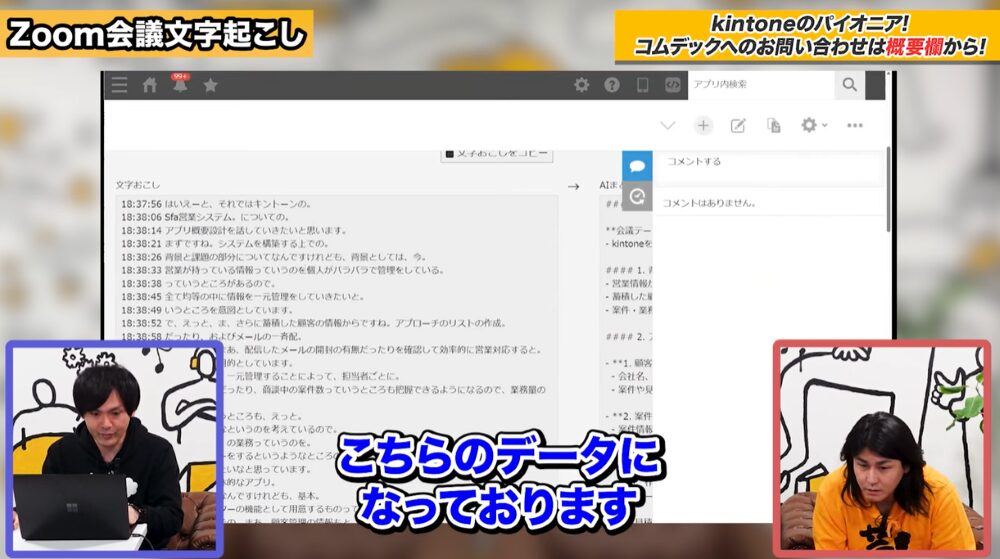
Task: Focus the アプリ内検索 search field
Action: click(x=761, y=84)
